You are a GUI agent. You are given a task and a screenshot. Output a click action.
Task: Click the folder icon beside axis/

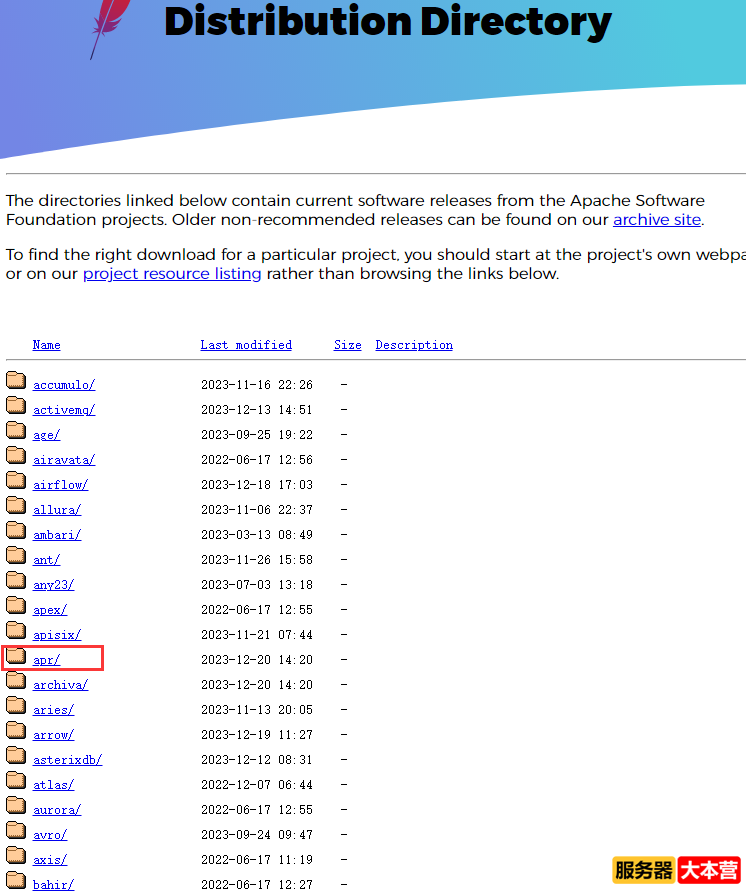(16, 856)
